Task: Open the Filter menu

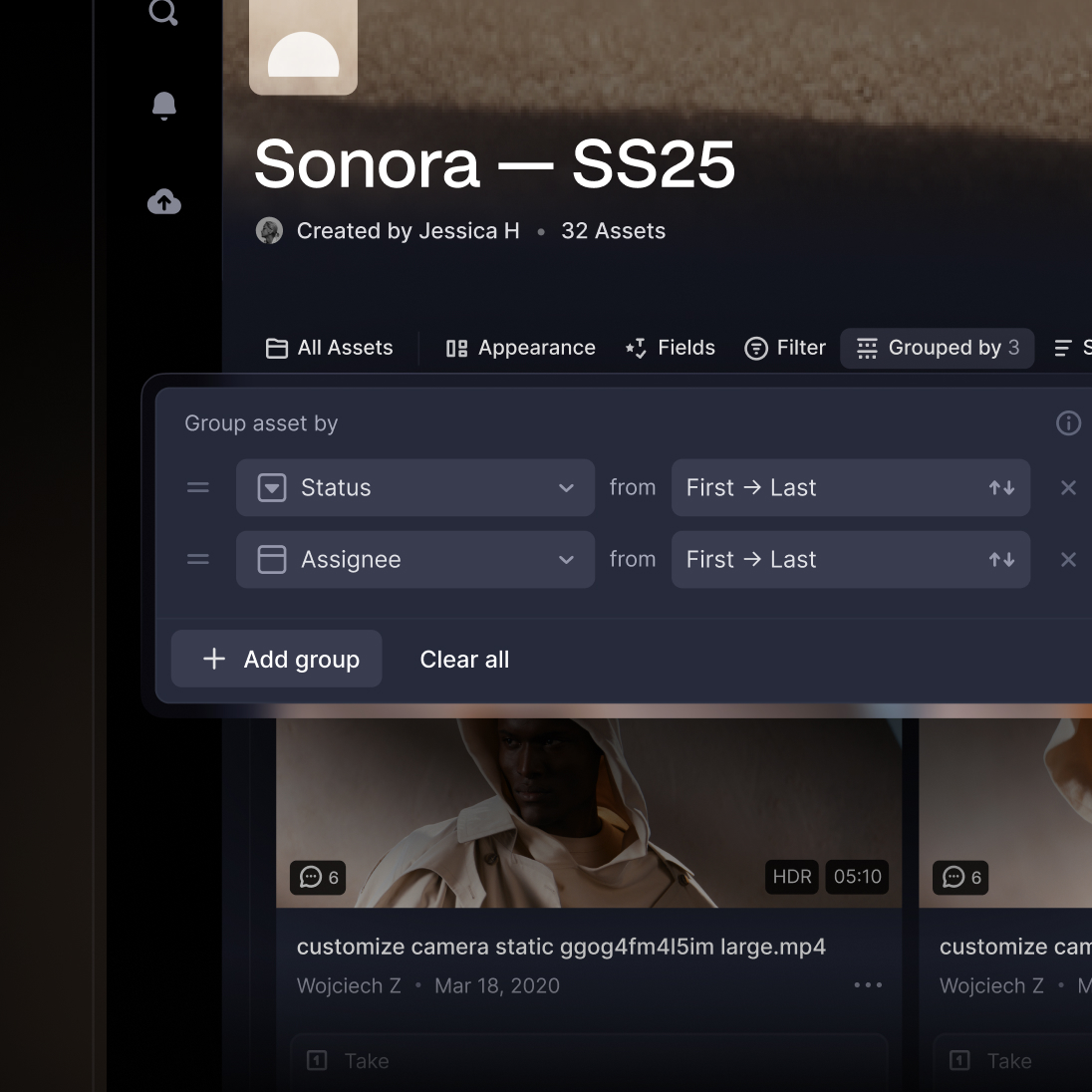Action: (785, 348)
